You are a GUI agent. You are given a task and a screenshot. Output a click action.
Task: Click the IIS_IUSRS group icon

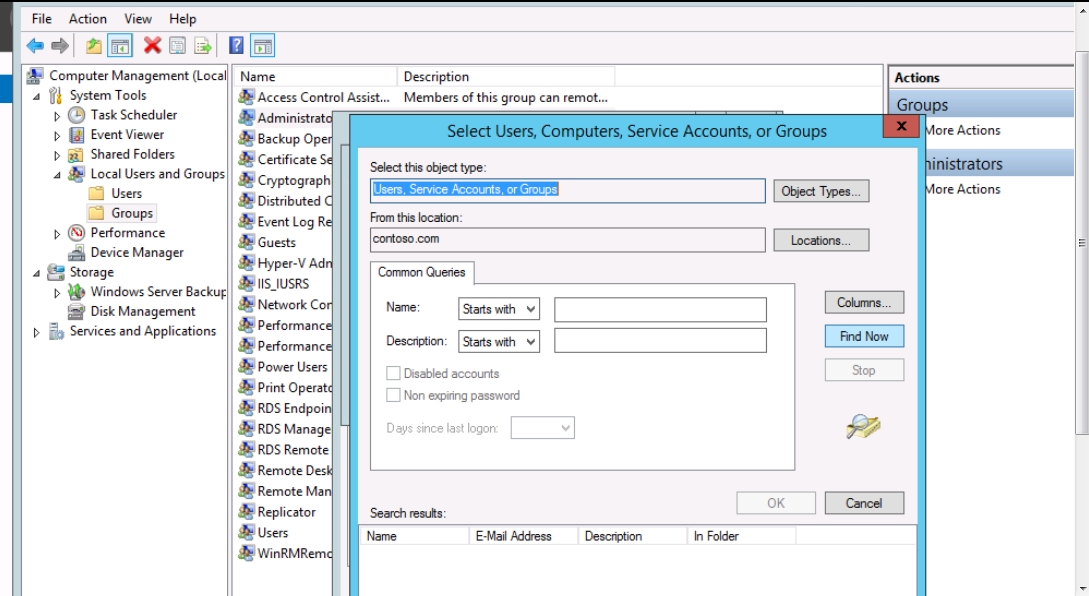point(246,283)
